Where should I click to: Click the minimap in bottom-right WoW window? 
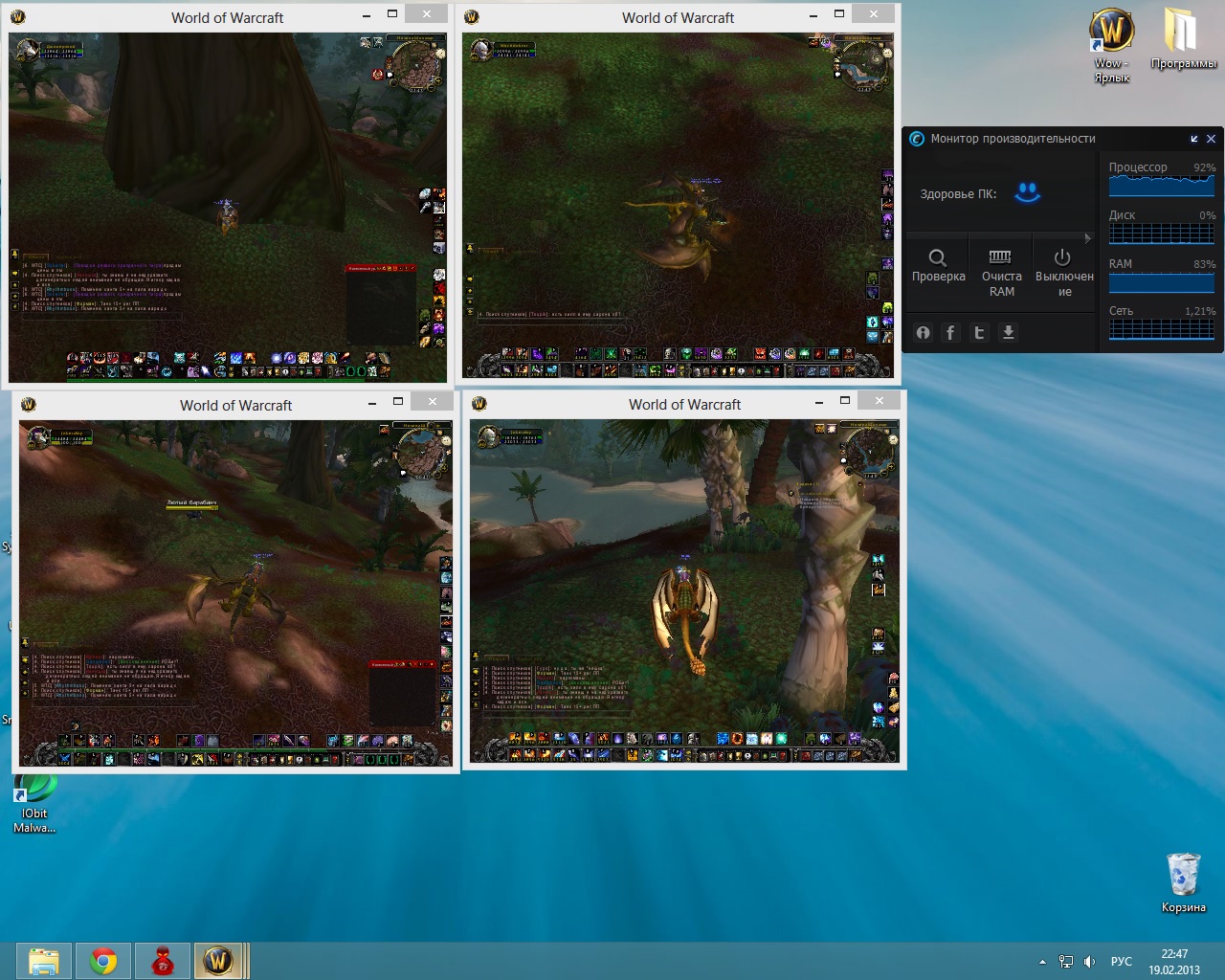869,452
